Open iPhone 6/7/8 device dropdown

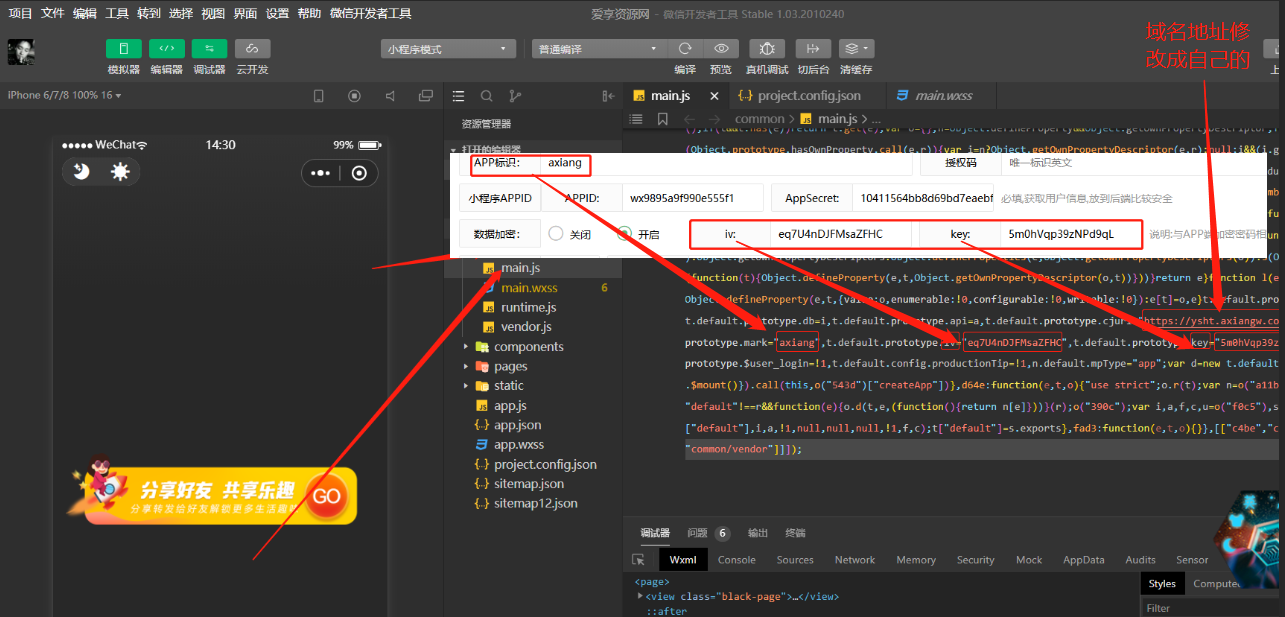[64, 96]
